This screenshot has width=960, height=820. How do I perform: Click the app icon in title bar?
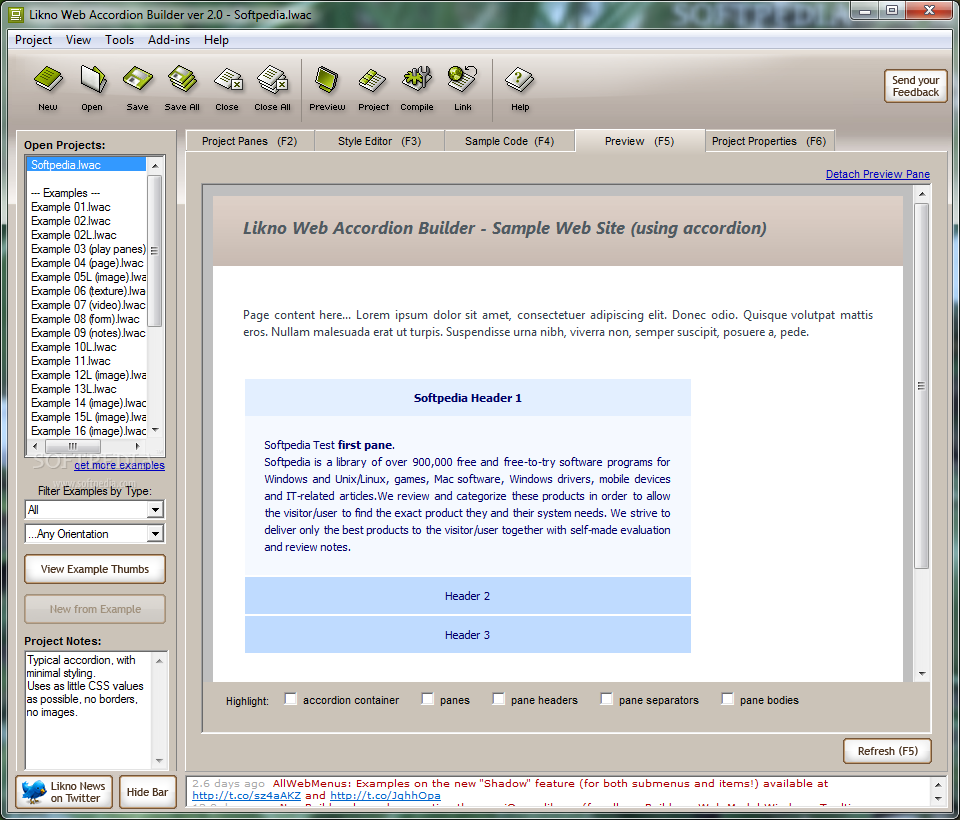[x=16, y=15]
